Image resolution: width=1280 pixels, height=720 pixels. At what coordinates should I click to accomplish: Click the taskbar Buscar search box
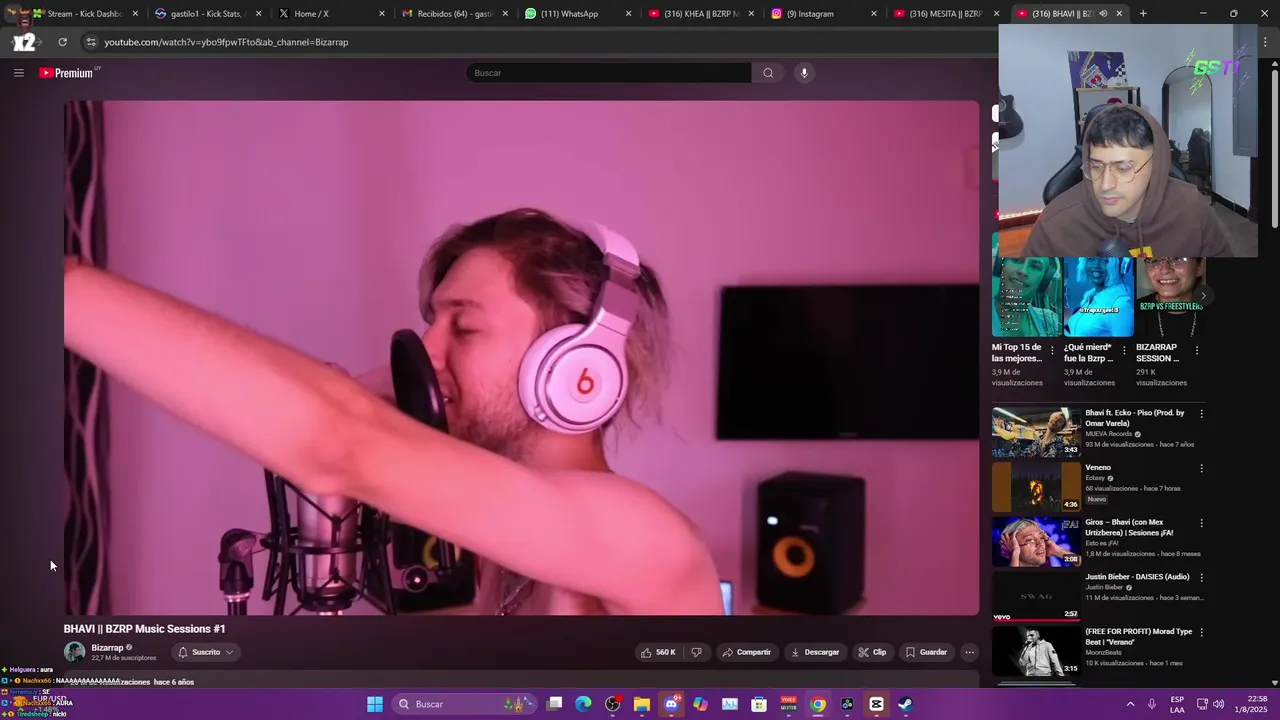click(466, 704)
